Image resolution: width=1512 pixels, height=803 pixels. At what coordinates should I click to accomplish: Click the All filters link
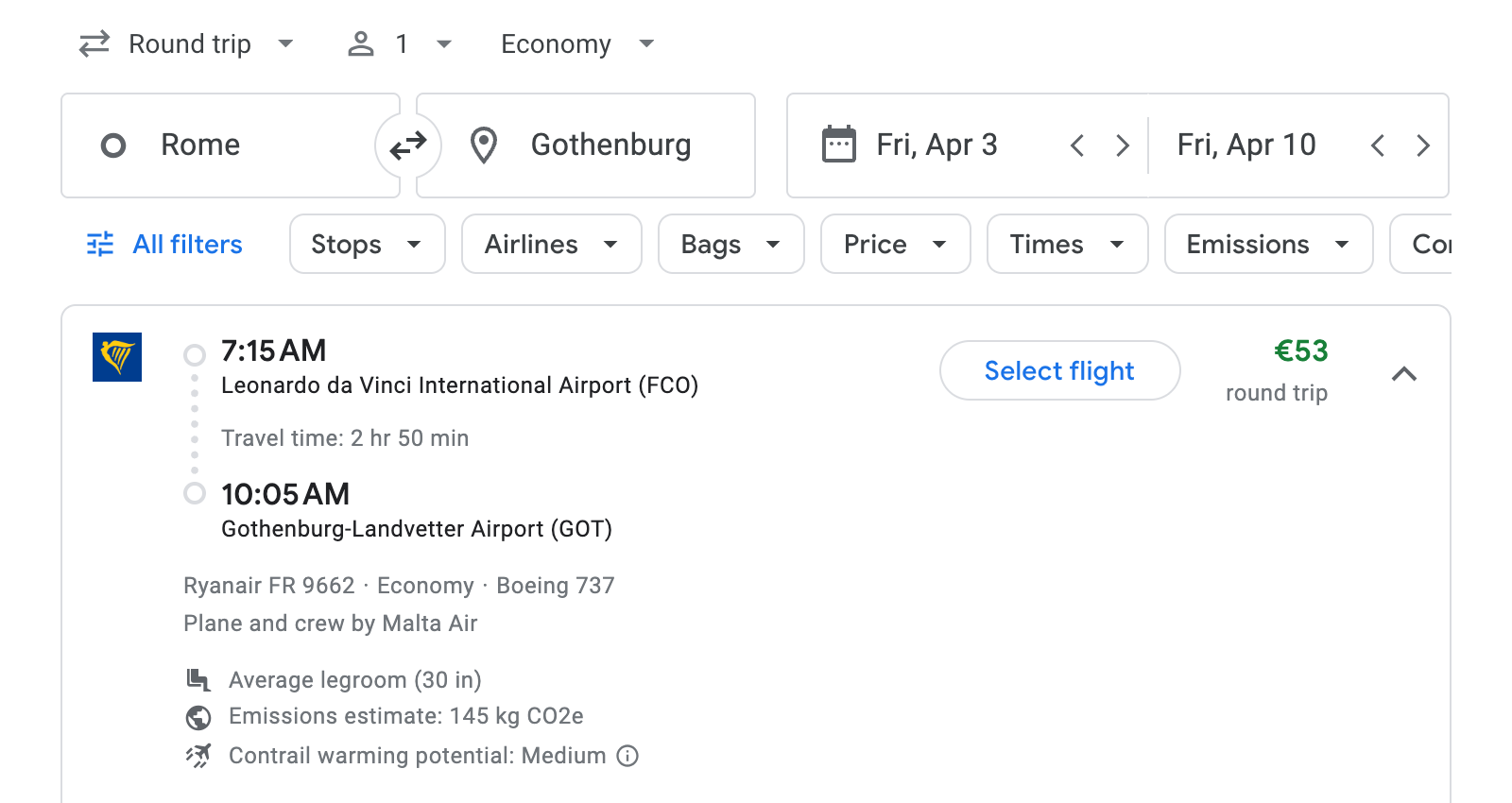pyautogui.click(x=186, y=244)
